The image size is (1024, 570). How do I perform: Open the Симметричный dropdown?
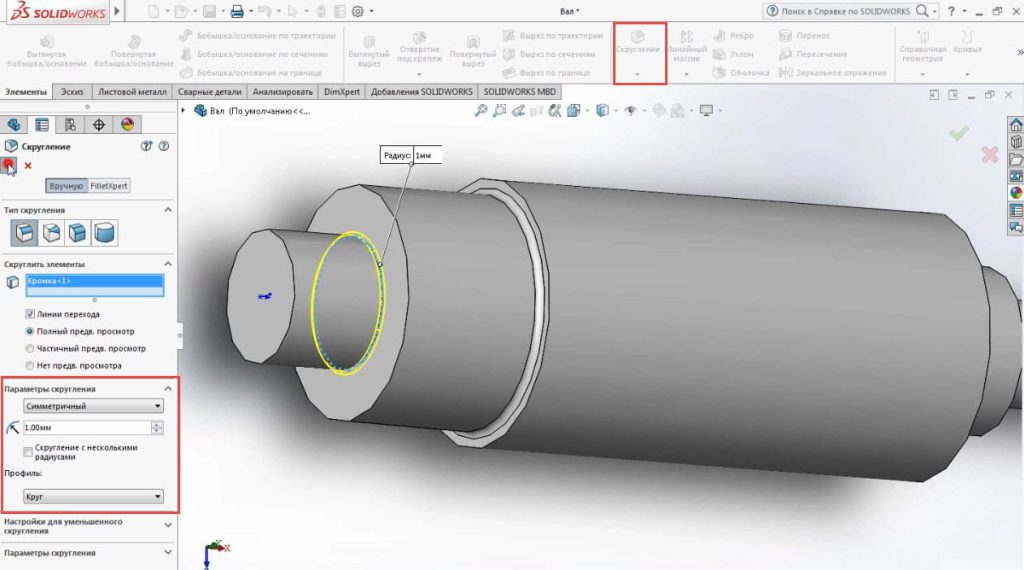[93, 406]
